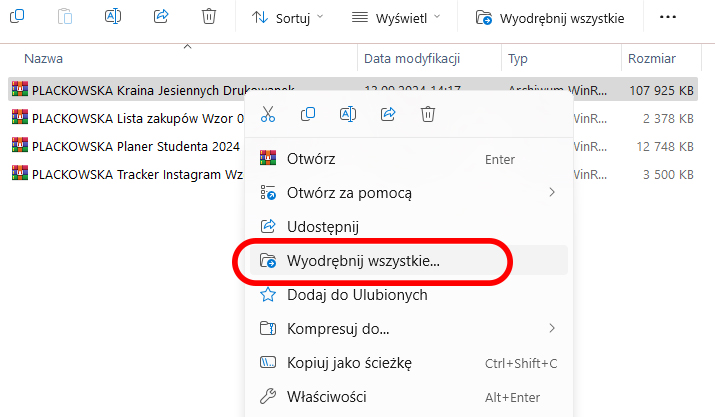The image size is (715, 417).
Task: Click the 107 925 KB size cell
Action: point(661,91)
